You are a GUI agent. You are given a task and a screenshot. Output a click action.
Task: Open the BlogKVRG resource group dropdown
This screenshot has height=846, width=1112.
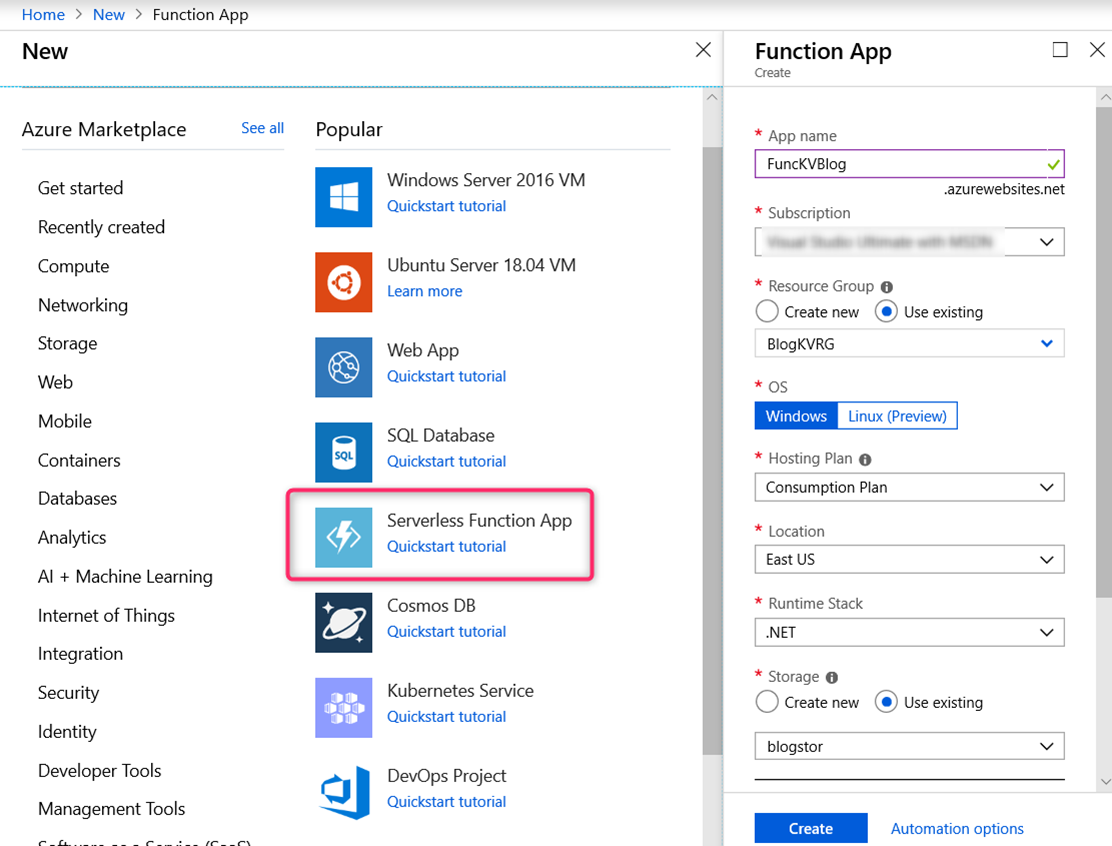909,343
